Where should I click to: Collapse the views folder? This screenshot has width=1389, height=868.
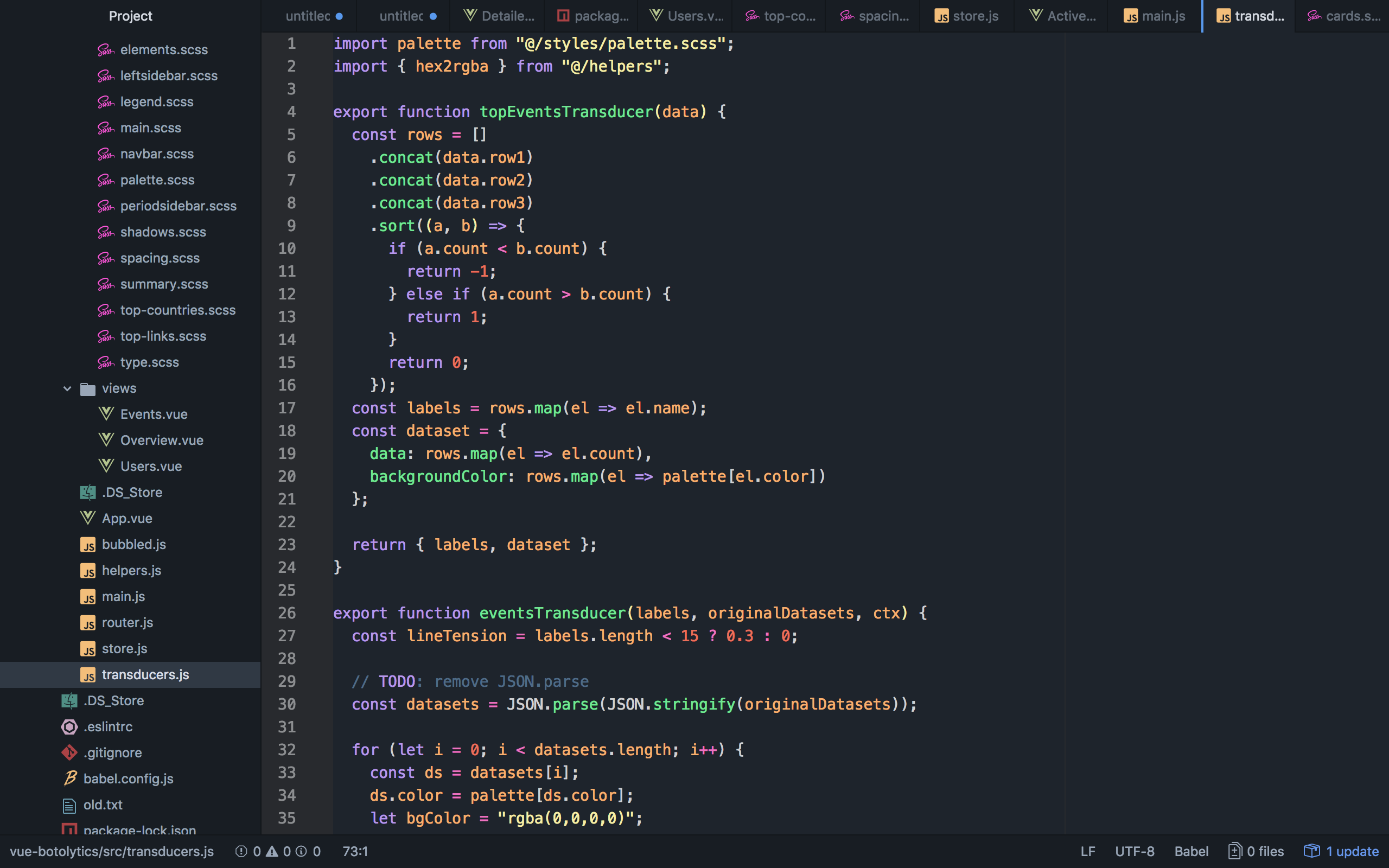click(x=67, y=388)
